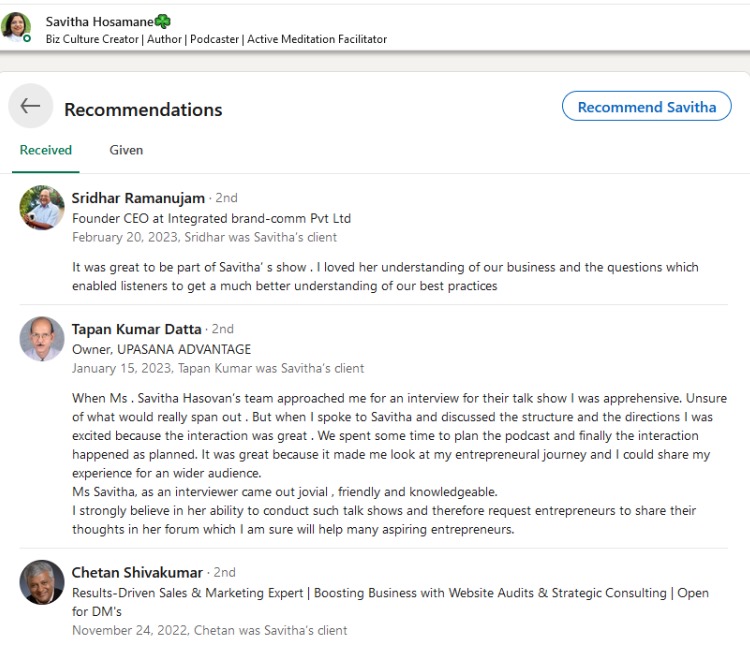
Task: Click Savitha Hosamane's name in the header
Action: pos(98,21)
